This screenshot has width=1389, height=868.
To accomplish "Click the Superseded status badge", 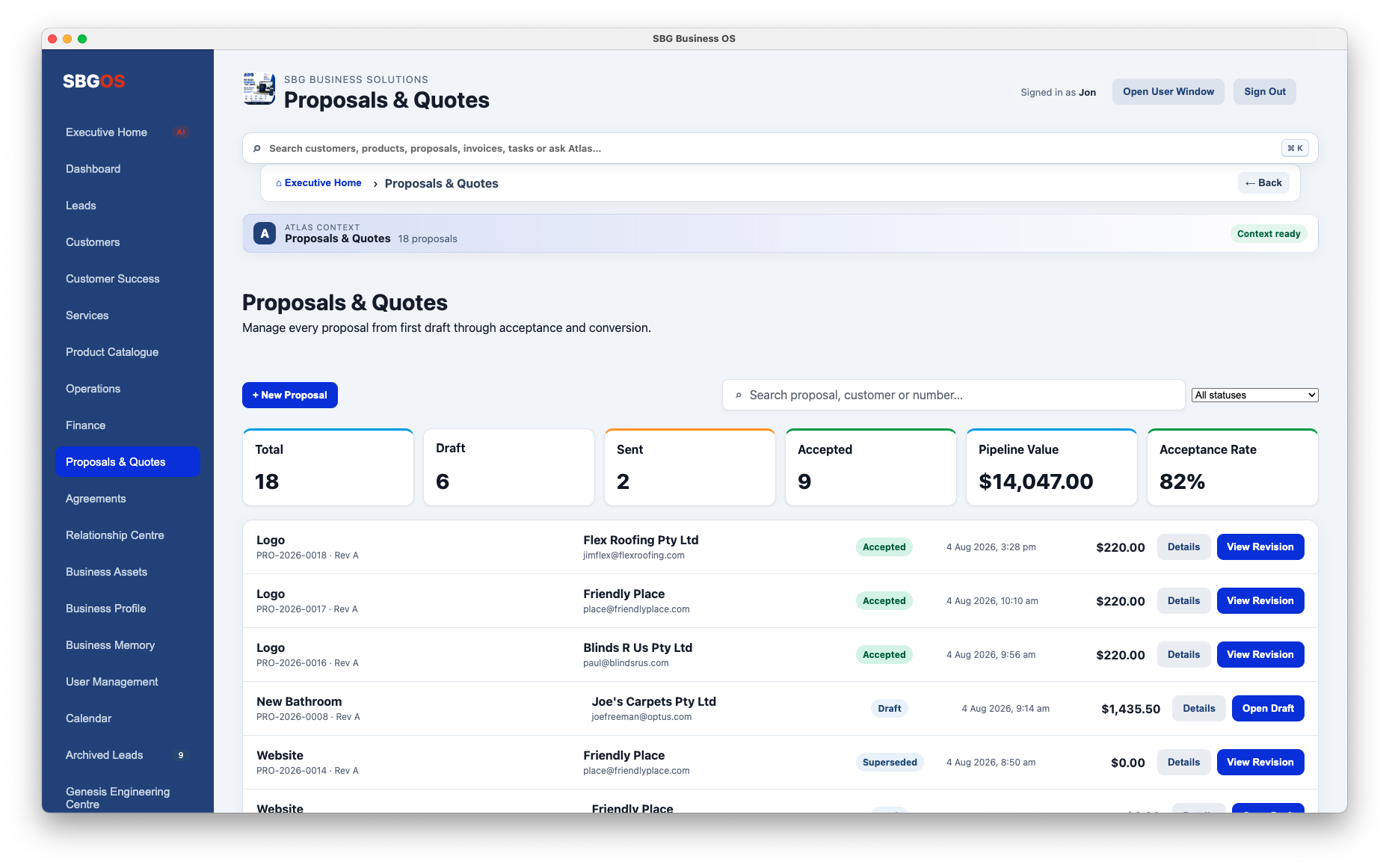I will 890,763.
